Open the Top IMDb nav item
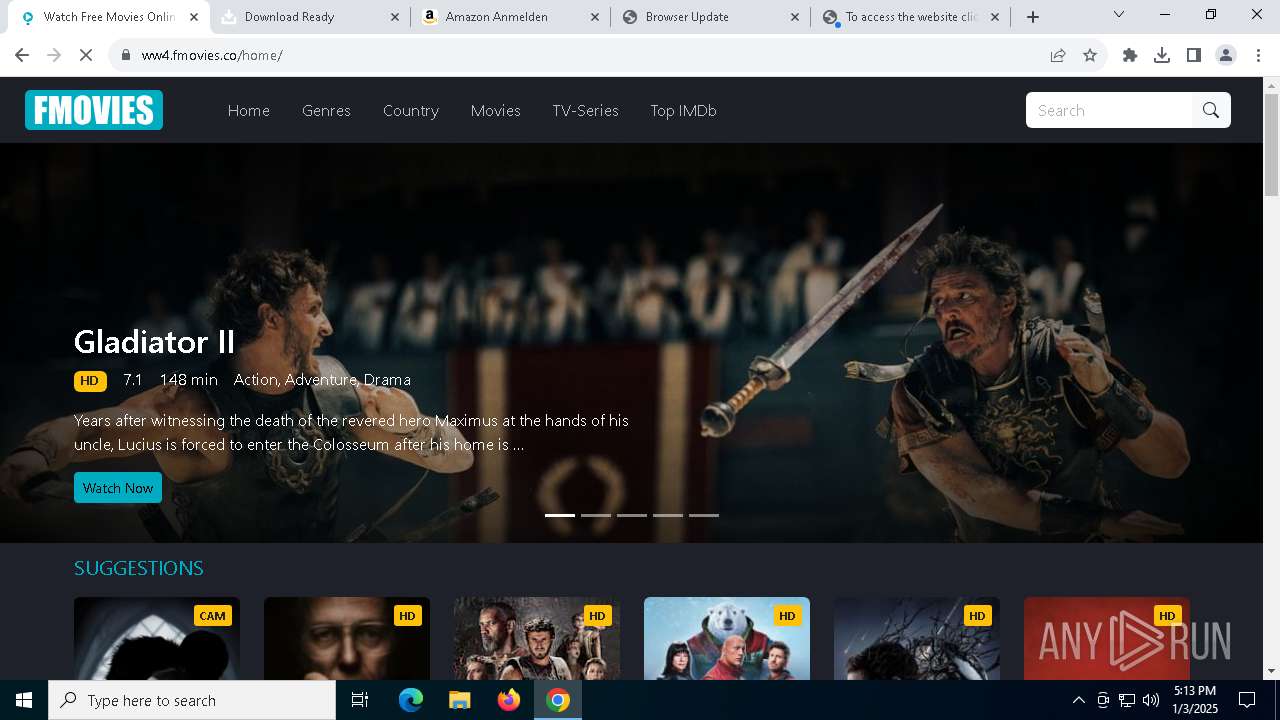 tap(684, 110)
